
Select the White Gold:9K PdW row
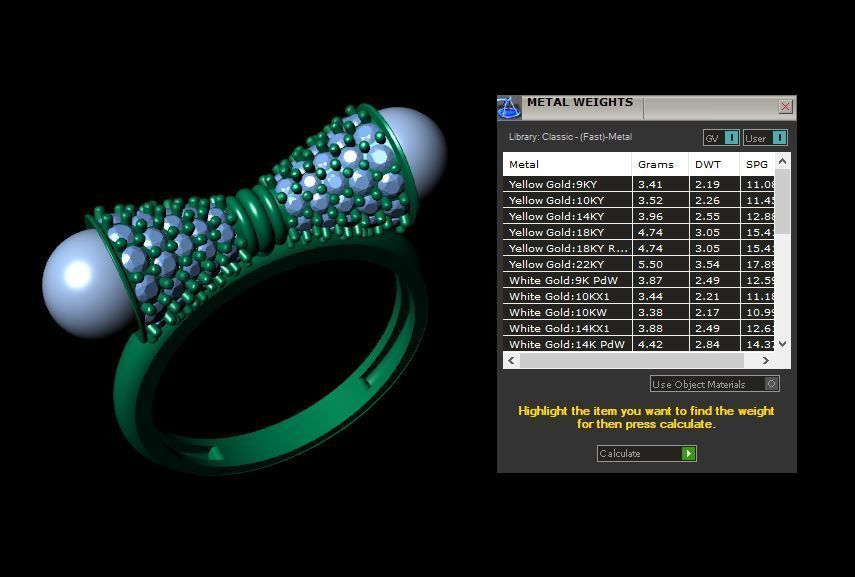click(639, 280)
